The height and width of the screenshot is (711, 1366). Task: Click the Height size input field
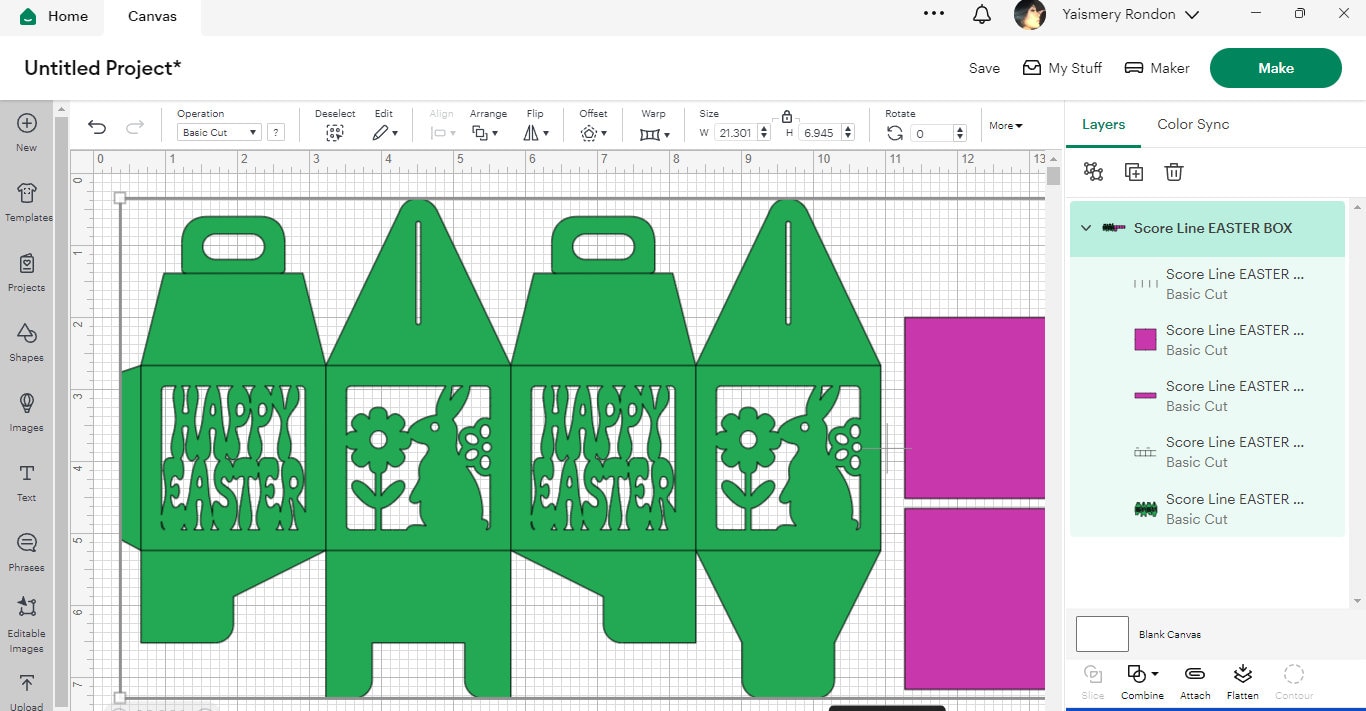[x=820, y=132]
